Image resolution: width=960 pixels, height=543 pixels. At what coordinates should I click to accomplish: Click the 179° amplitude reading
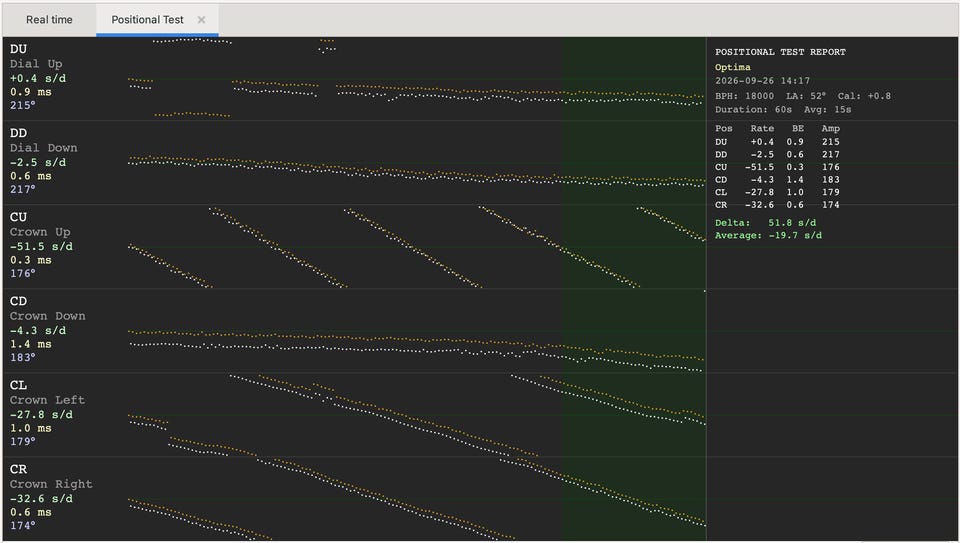click(23, 441)
